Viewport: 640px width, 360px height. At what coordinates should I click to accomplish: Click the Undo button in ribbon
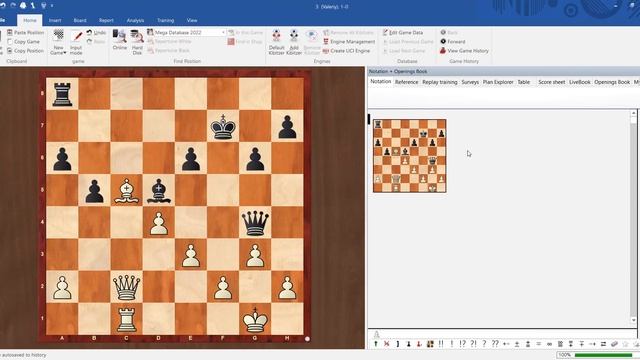[x=96, y=32]
